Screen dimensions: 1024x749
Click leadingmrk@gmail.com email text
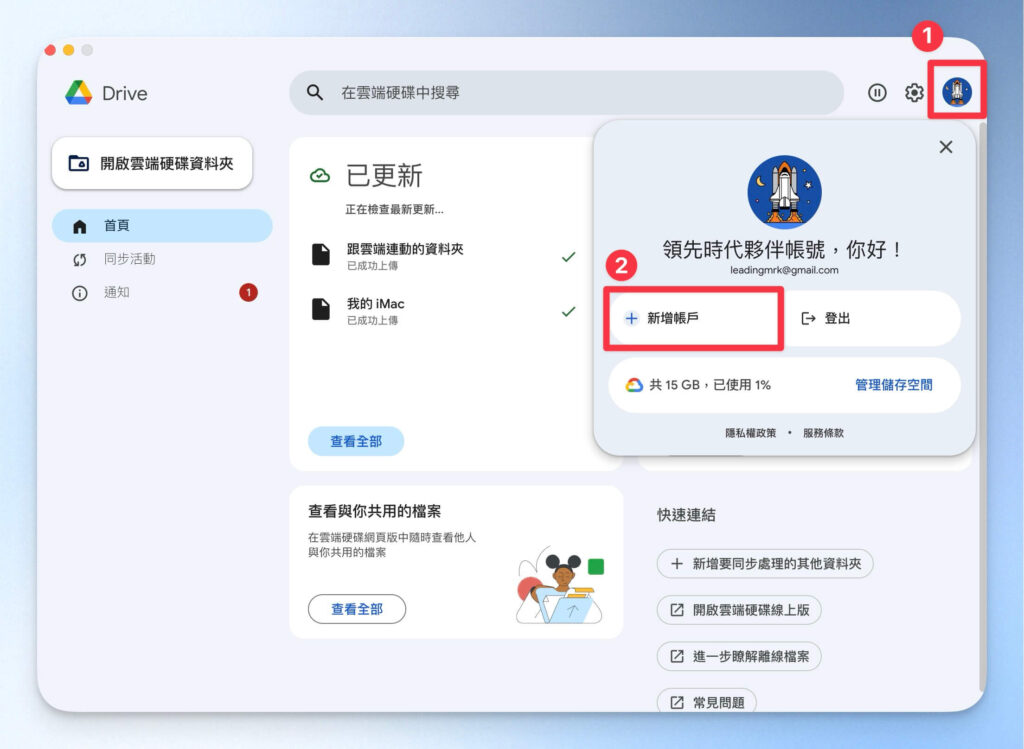pyautogui.click(x=784, y=270)
